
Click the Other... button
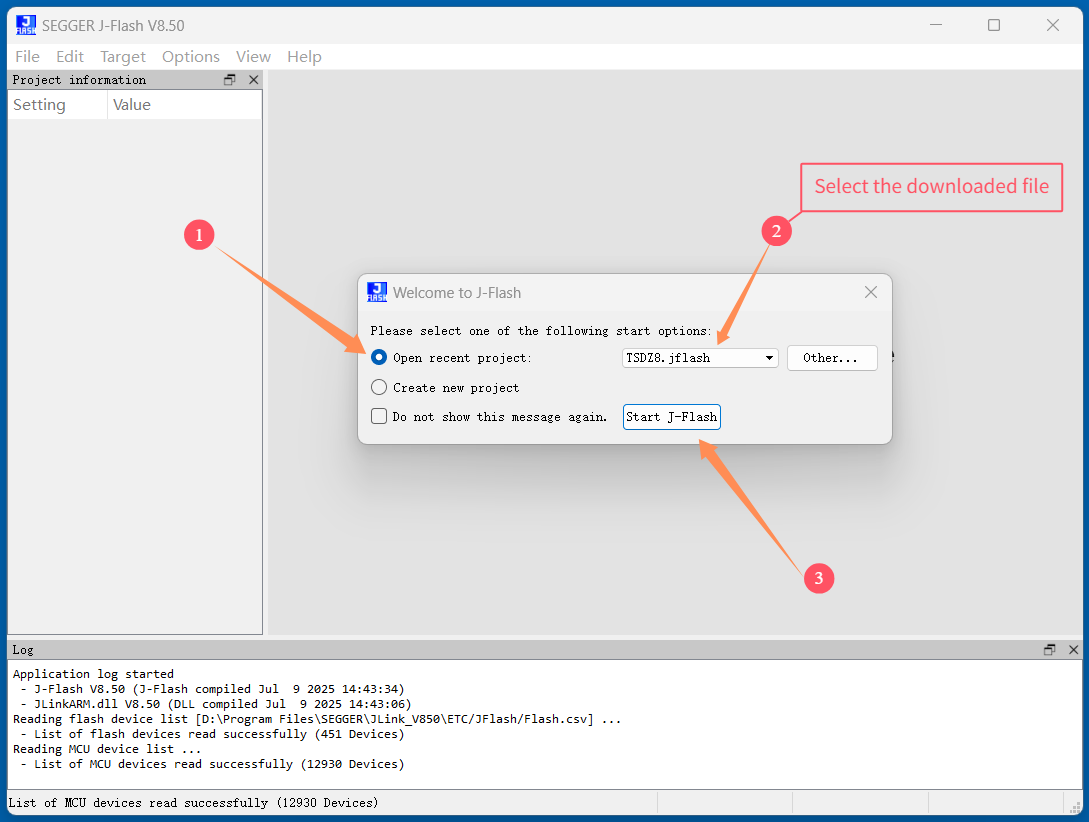tap(831, 358)
